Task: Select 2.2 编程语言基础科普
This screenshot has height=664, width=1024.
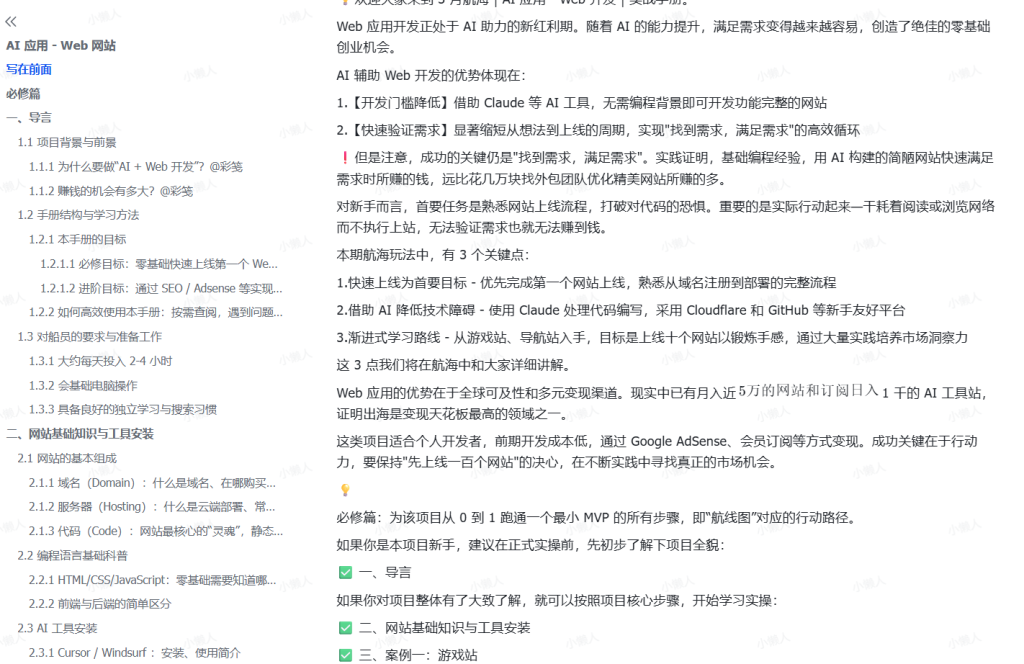Action: 72,556
